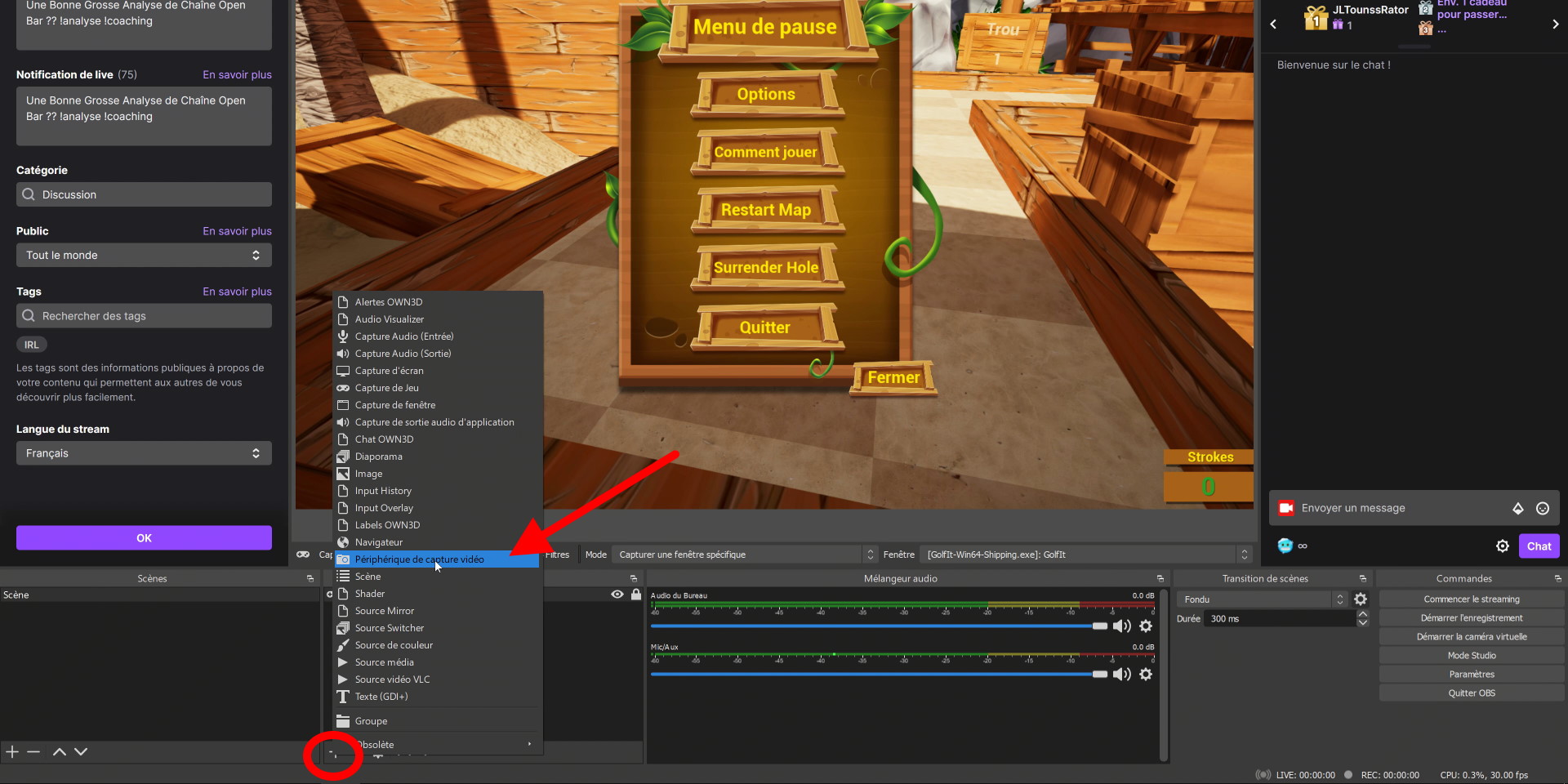Open the Fondu transition dropdown
The image size is (1568, 784).
[1262, 599]
